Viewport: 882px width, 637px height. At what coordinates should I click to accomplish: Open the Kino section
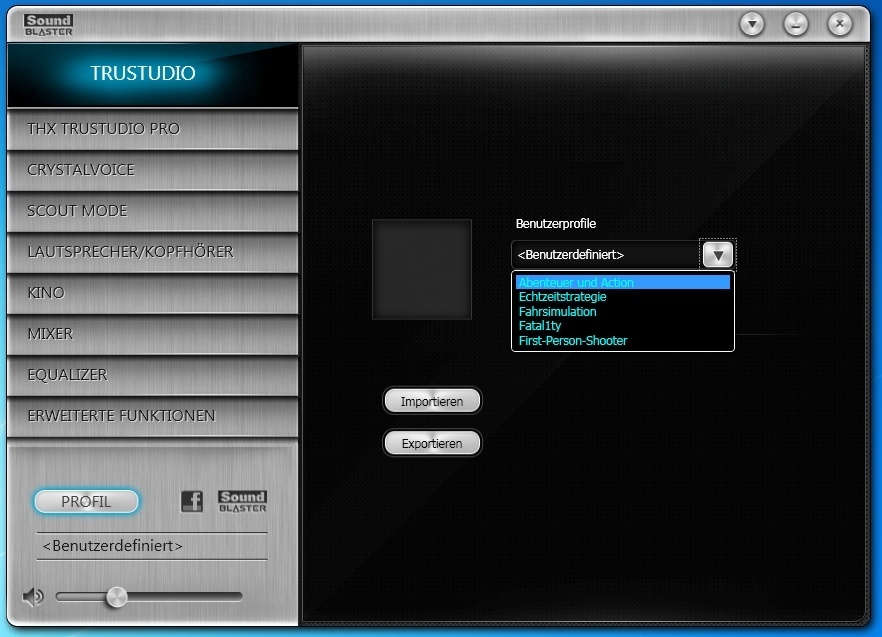(152, 293)
